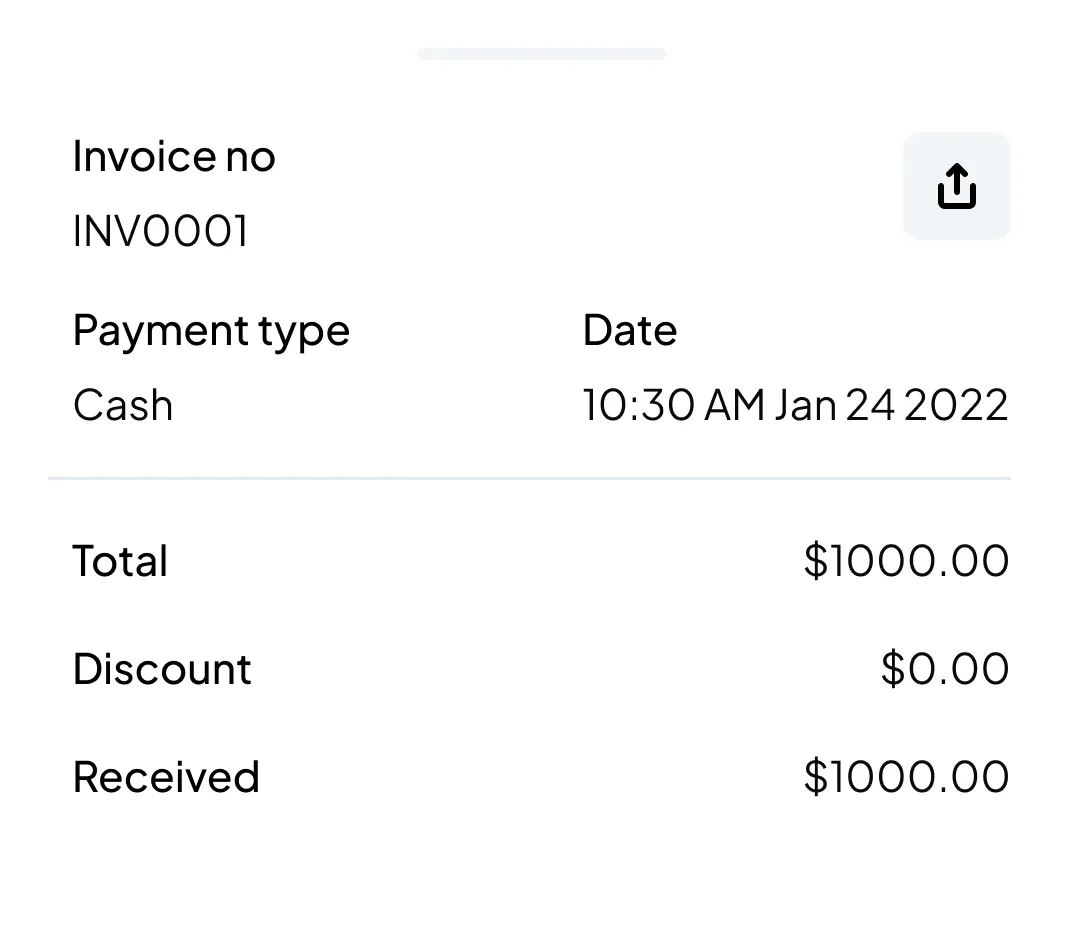Open the Date field
Viewport: 1083px width, 945px height.
tap(630, 330)
